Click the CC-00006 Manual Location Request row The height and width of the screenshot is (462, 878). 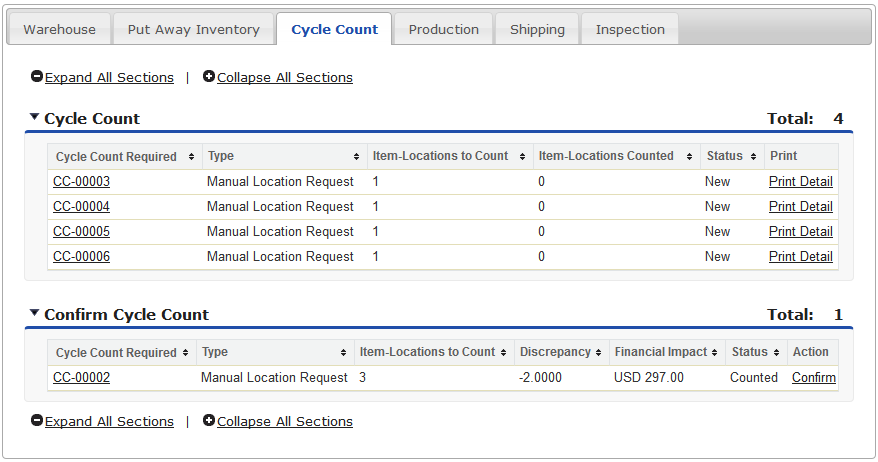tap(280, 257)
